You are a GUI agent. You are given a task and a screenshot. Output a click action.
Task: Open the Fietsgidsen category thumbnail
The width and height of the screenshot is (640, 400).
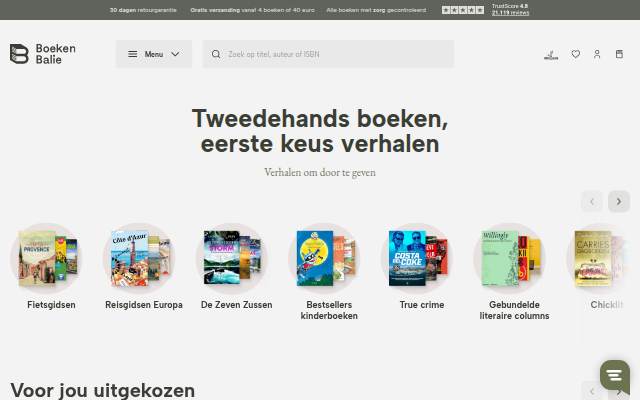point(47,258)
